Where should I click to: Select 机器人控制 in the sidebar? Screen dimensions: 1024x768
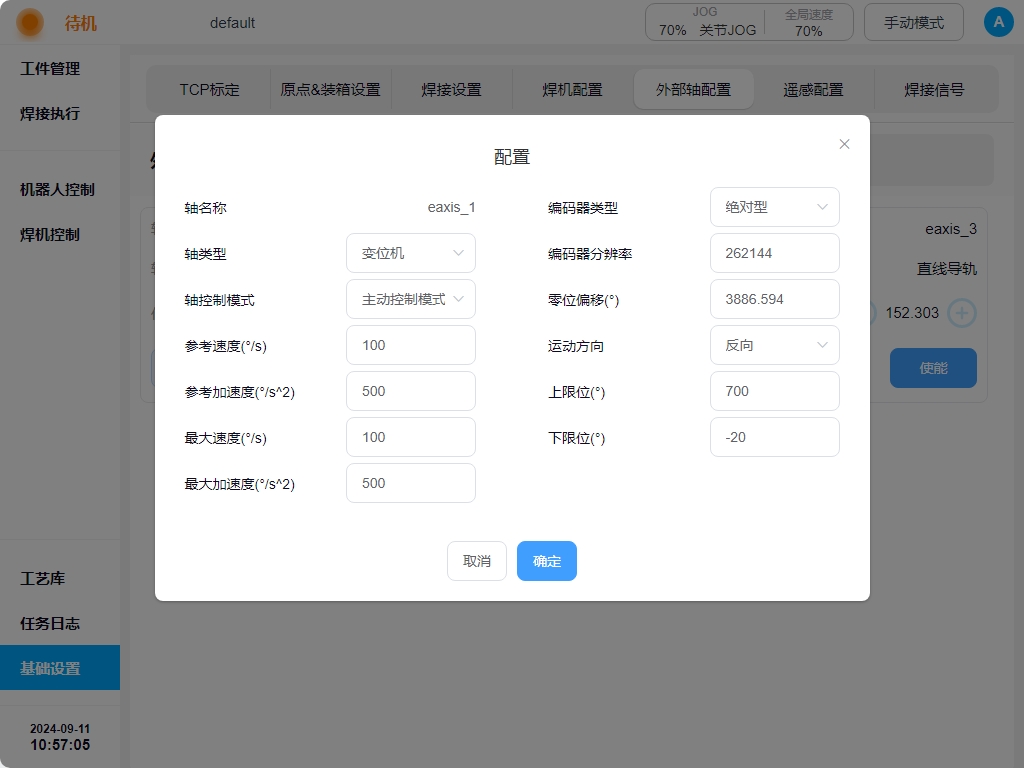tap(57, 189)
